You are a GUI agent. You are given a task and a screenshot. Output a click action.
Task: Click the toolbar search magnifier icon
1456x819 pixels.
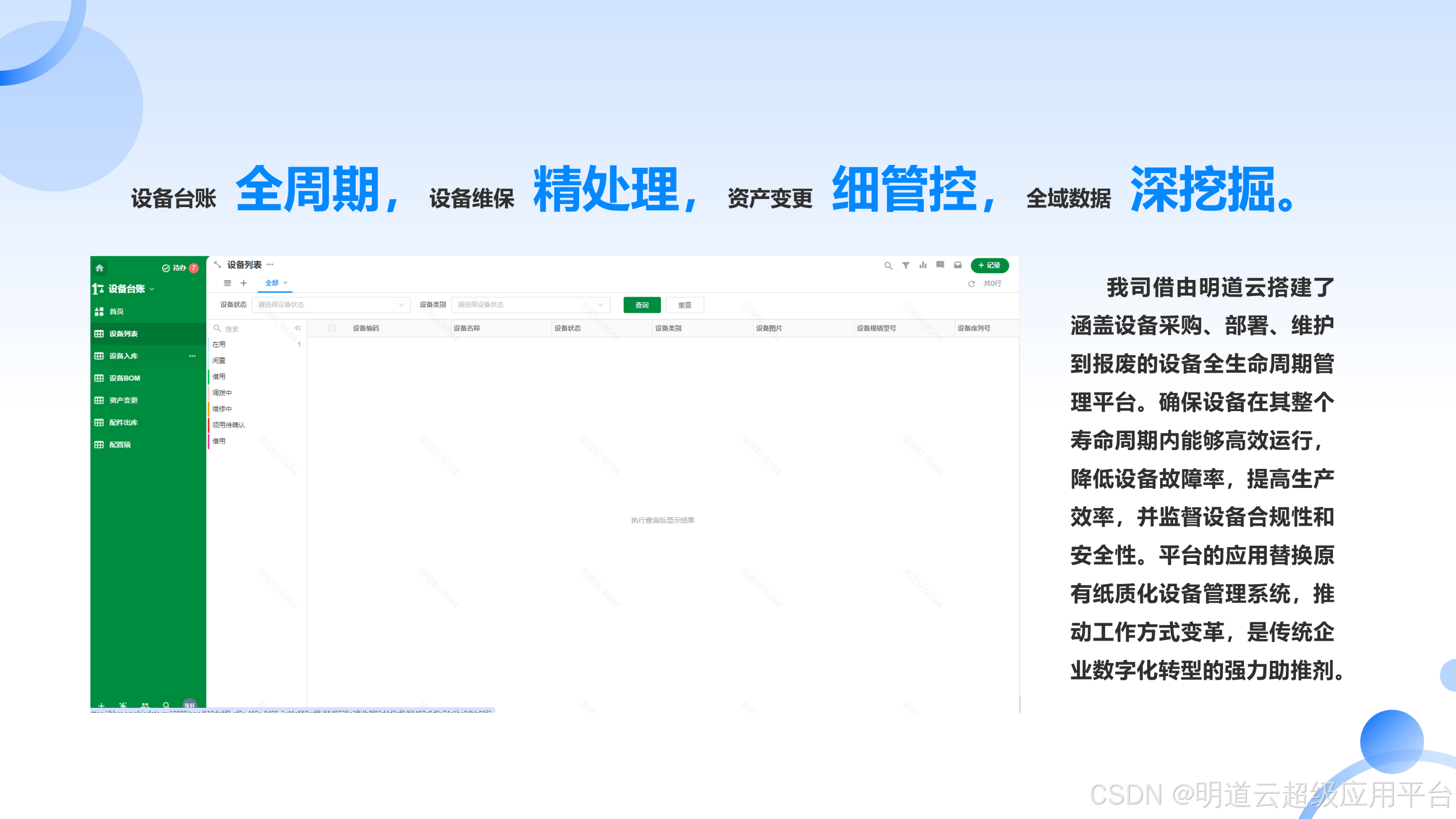point(888,266)
